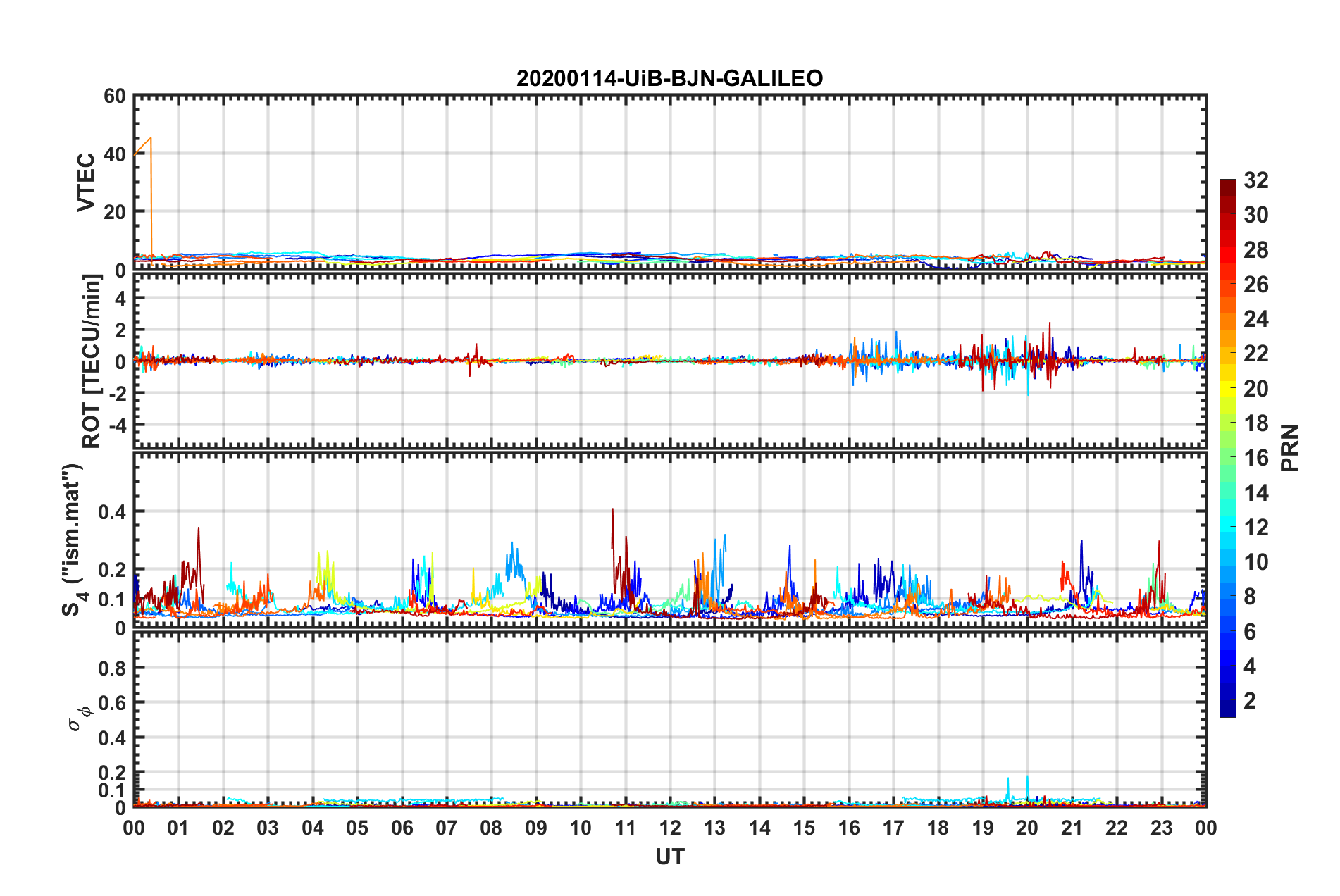Select UT hour tick label 03
Screen dimensions: 1340x896
pyautogui.click(x=268, y=828)
